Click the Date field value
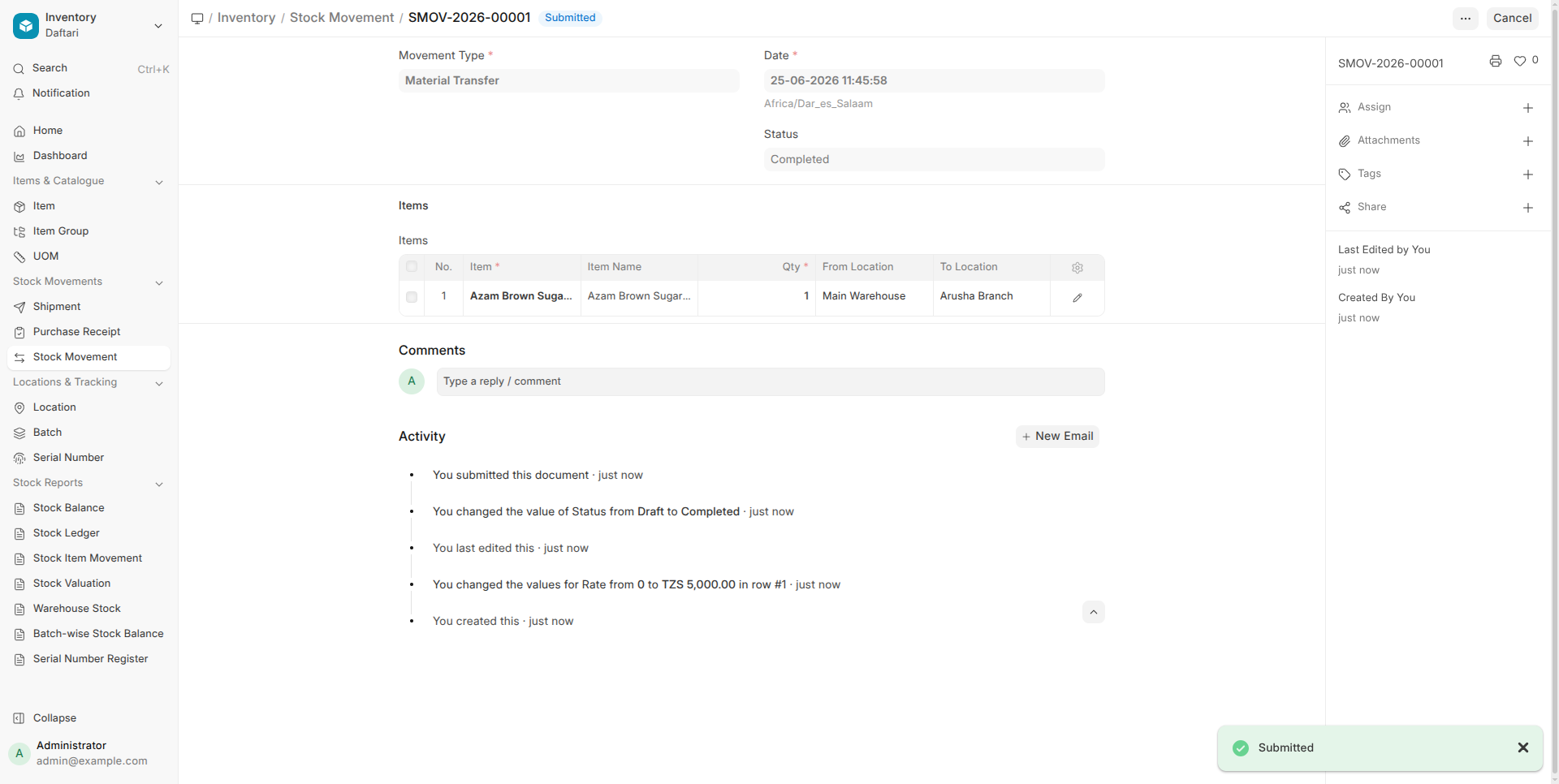1559x784 pixels. [935, 80]
